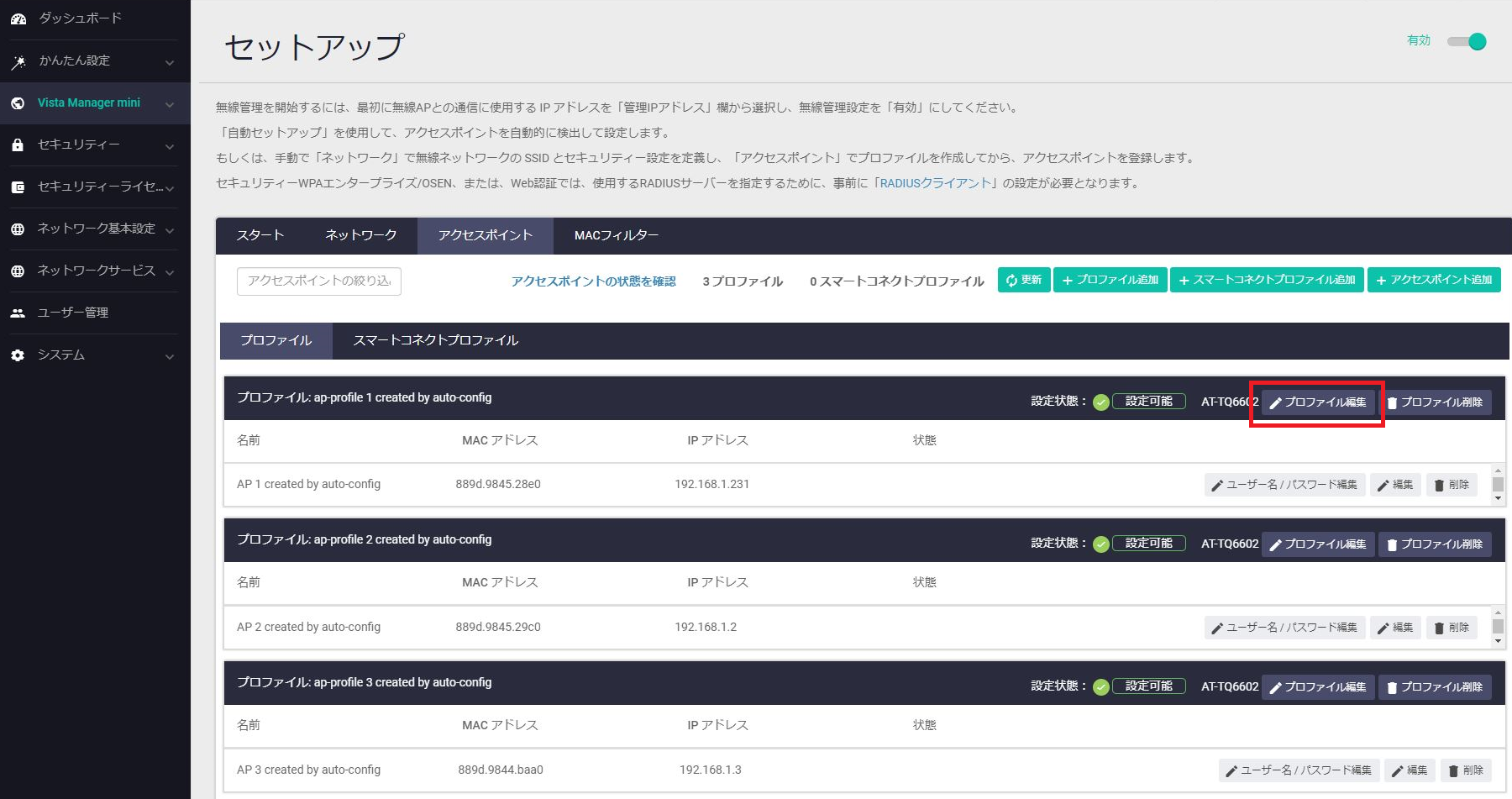Click the refresh 更新 button
Screen dimensions: 1512x799
(x=1023, y=280)
